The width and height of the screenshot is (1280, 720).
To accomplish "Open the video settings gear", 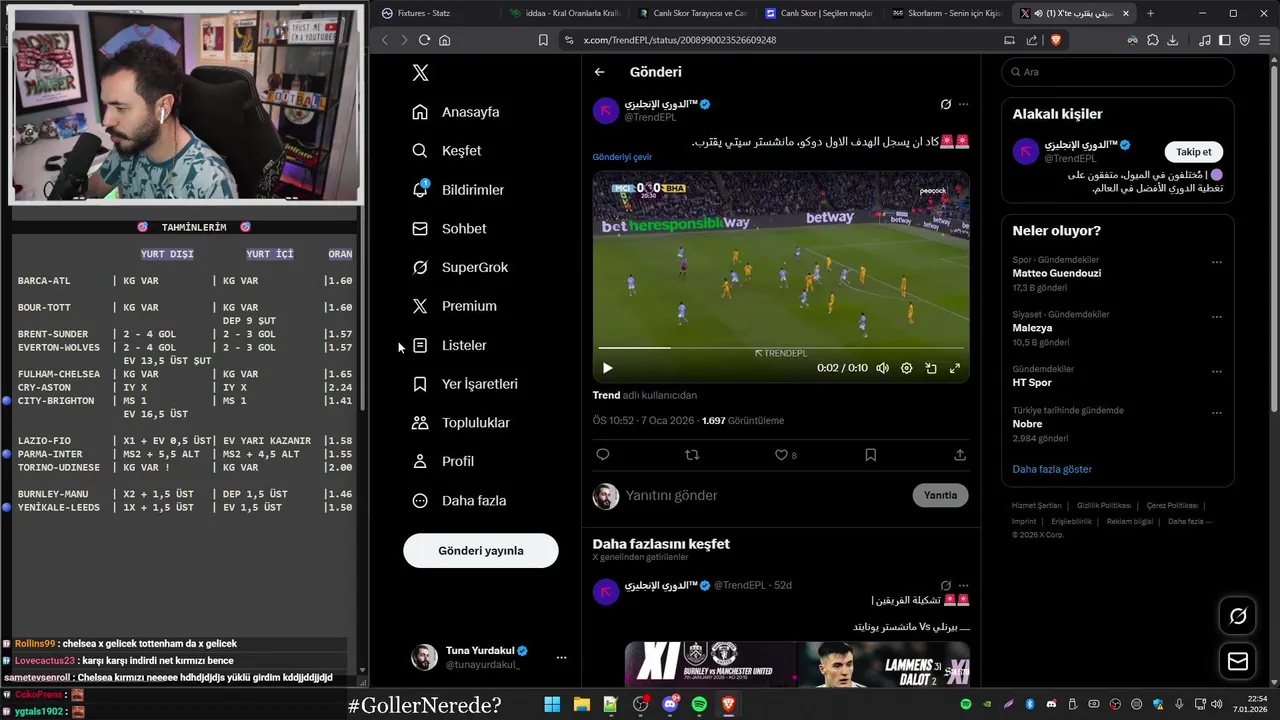I will tap(906, 368).
